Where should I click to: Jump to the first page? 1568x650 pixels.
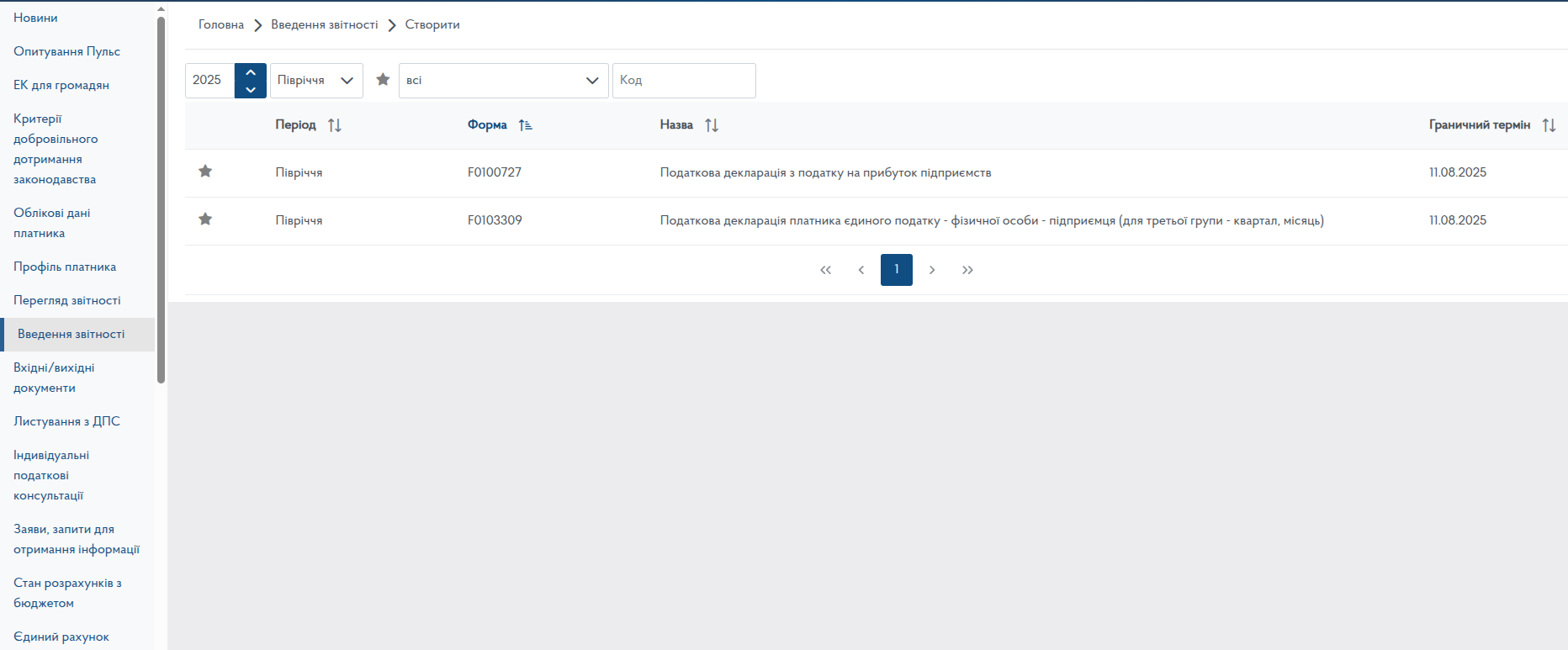[825, 270]
